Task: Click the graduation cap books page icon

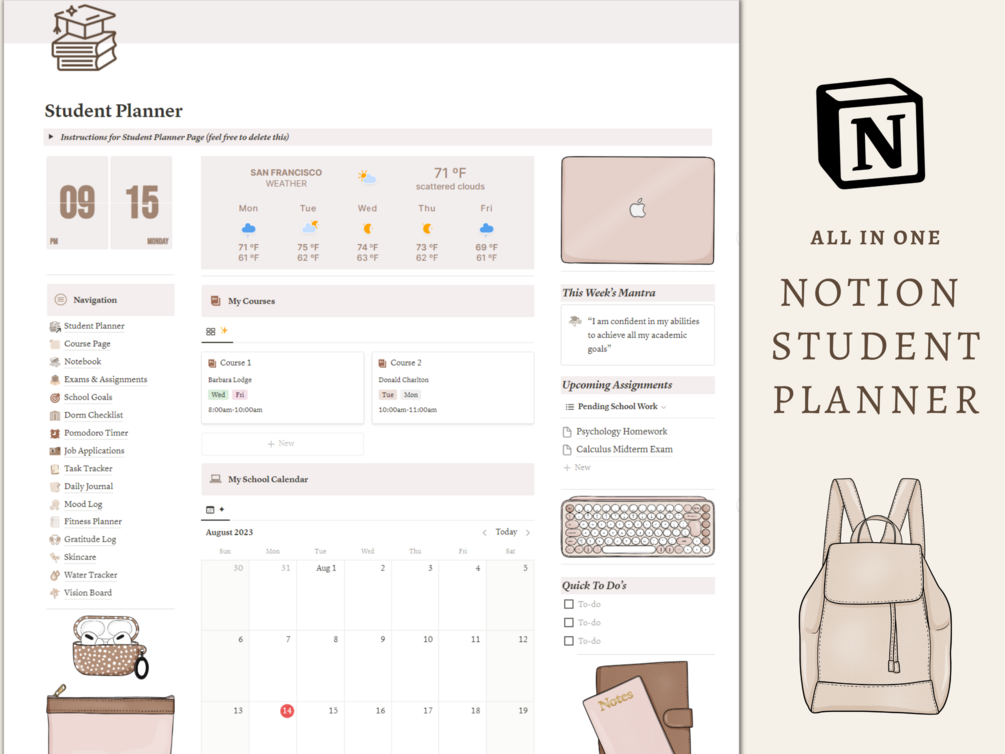Action: point(84,37)
